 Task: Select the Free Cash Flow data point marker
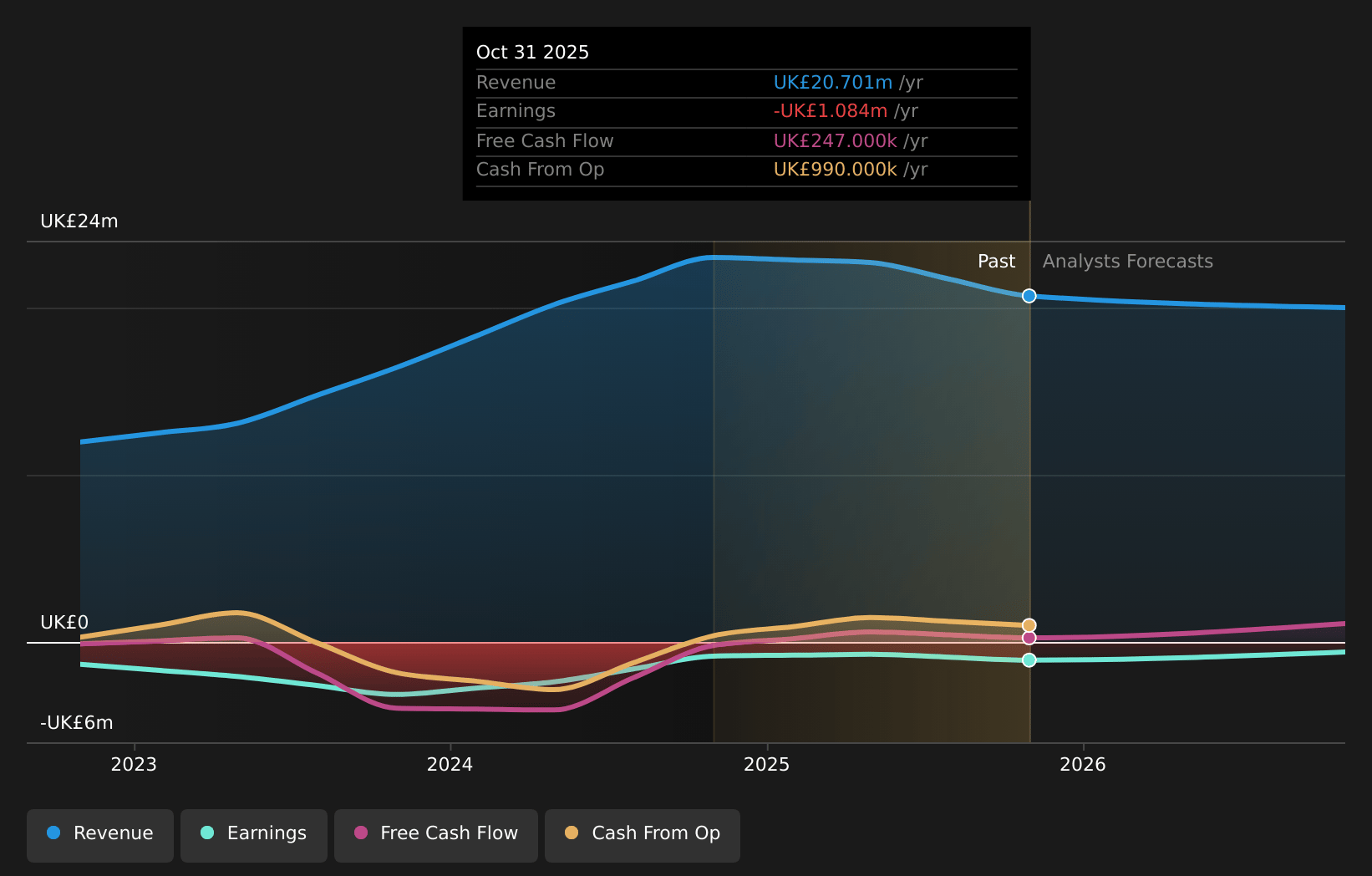[x=1029, y=638]
